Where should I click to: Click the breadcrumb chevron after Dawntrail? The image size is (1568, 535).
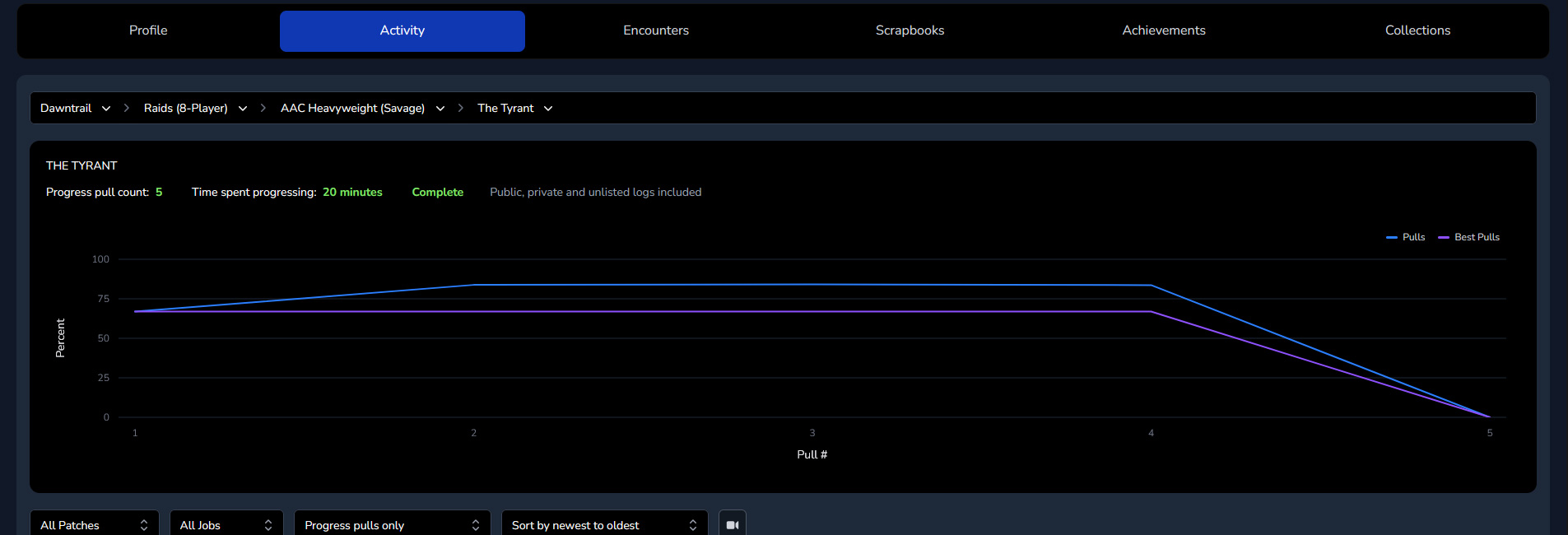click(126, 108)
